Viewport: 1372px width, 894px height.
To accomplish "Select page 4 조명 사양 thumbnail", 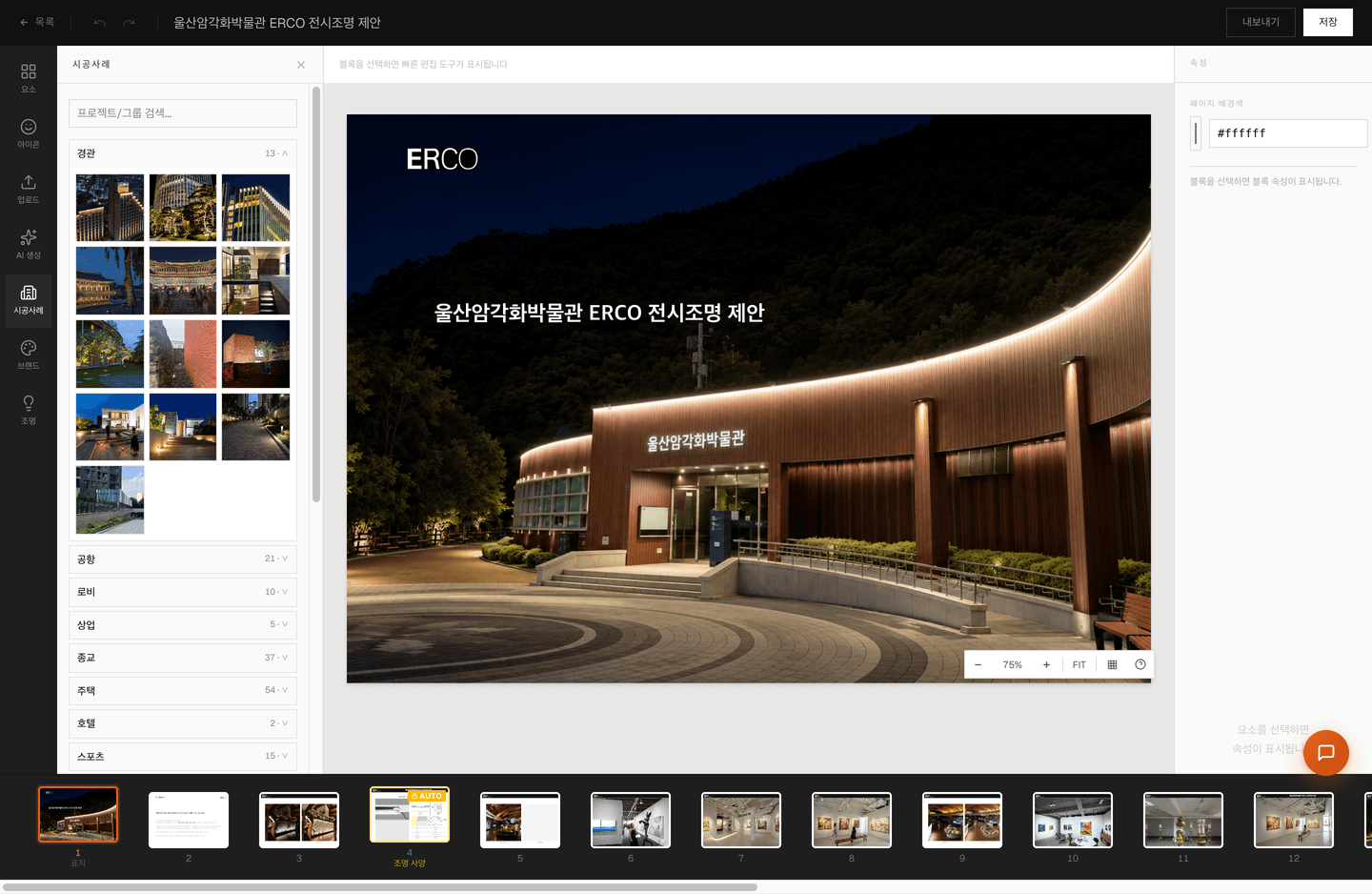I will (x=410, y=815).
